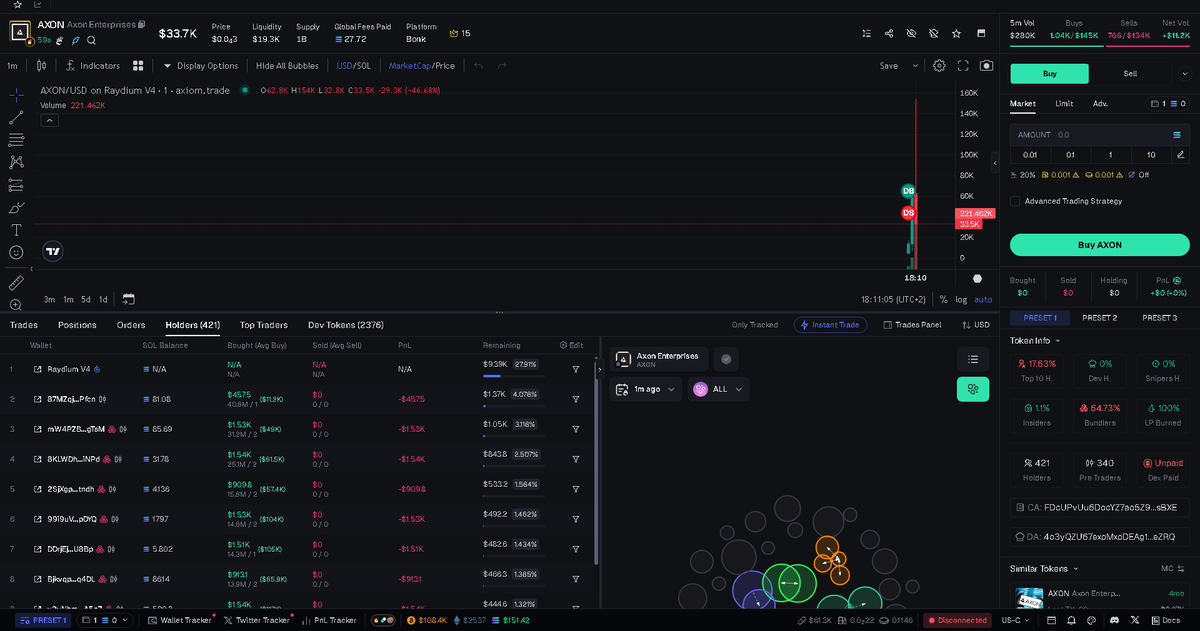
Task: Toggle MarketCap/Price chart mode
Action: (x=421, y=66)
